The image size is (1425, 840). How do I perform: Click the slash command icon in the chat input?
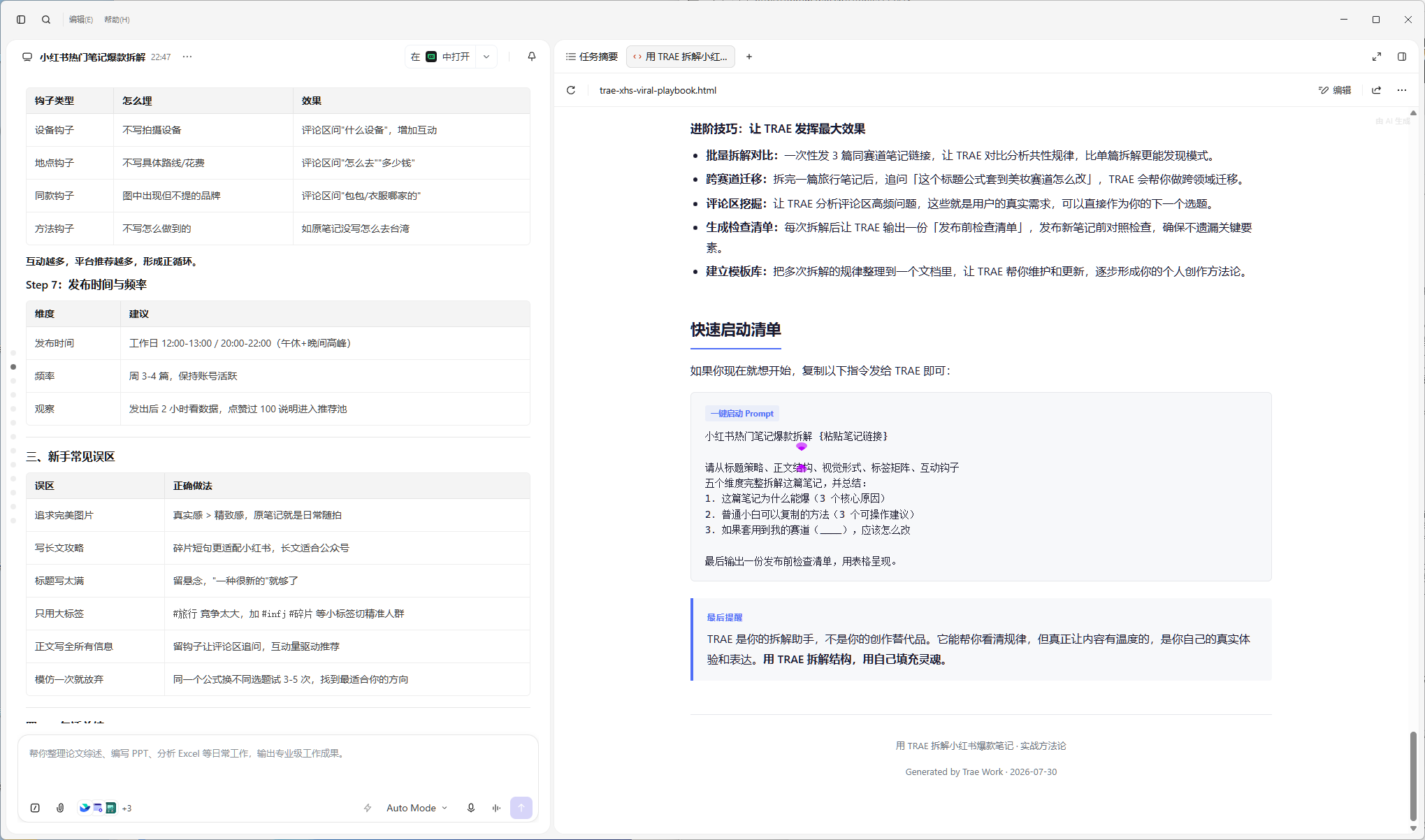[35, 808]
